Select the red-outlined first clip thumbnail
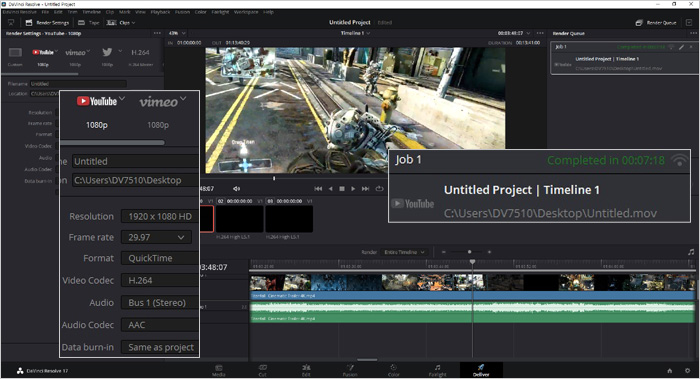The image size is (700, 379). (x=207, y=219)
